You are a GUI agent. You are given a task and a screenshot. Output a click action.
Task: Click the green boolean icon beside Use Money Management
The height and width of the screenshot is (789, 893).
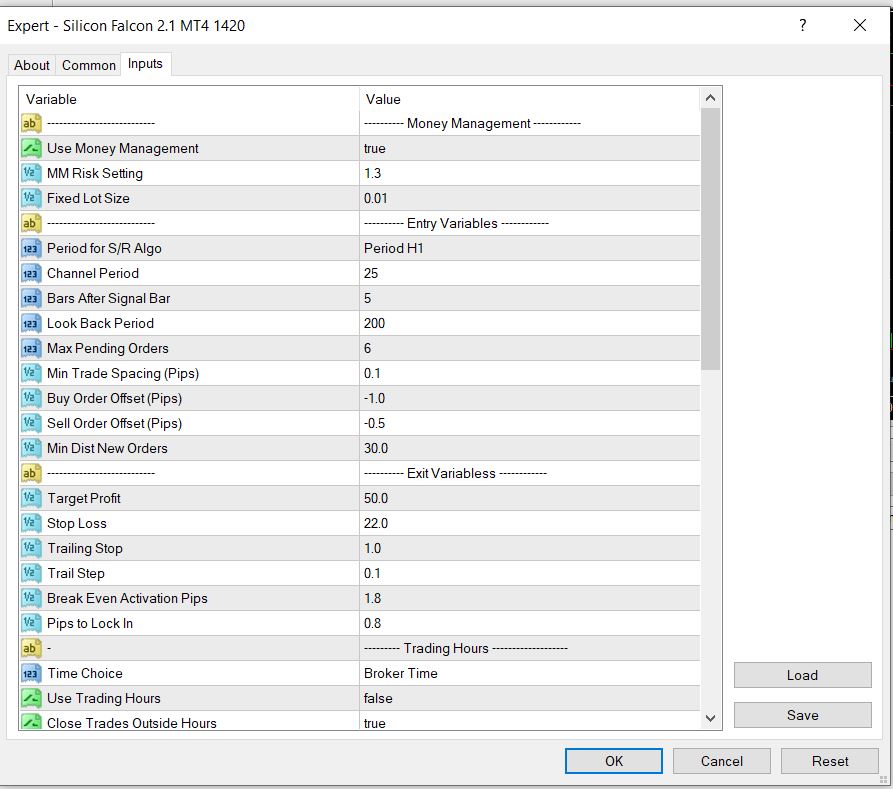(29, 148)
